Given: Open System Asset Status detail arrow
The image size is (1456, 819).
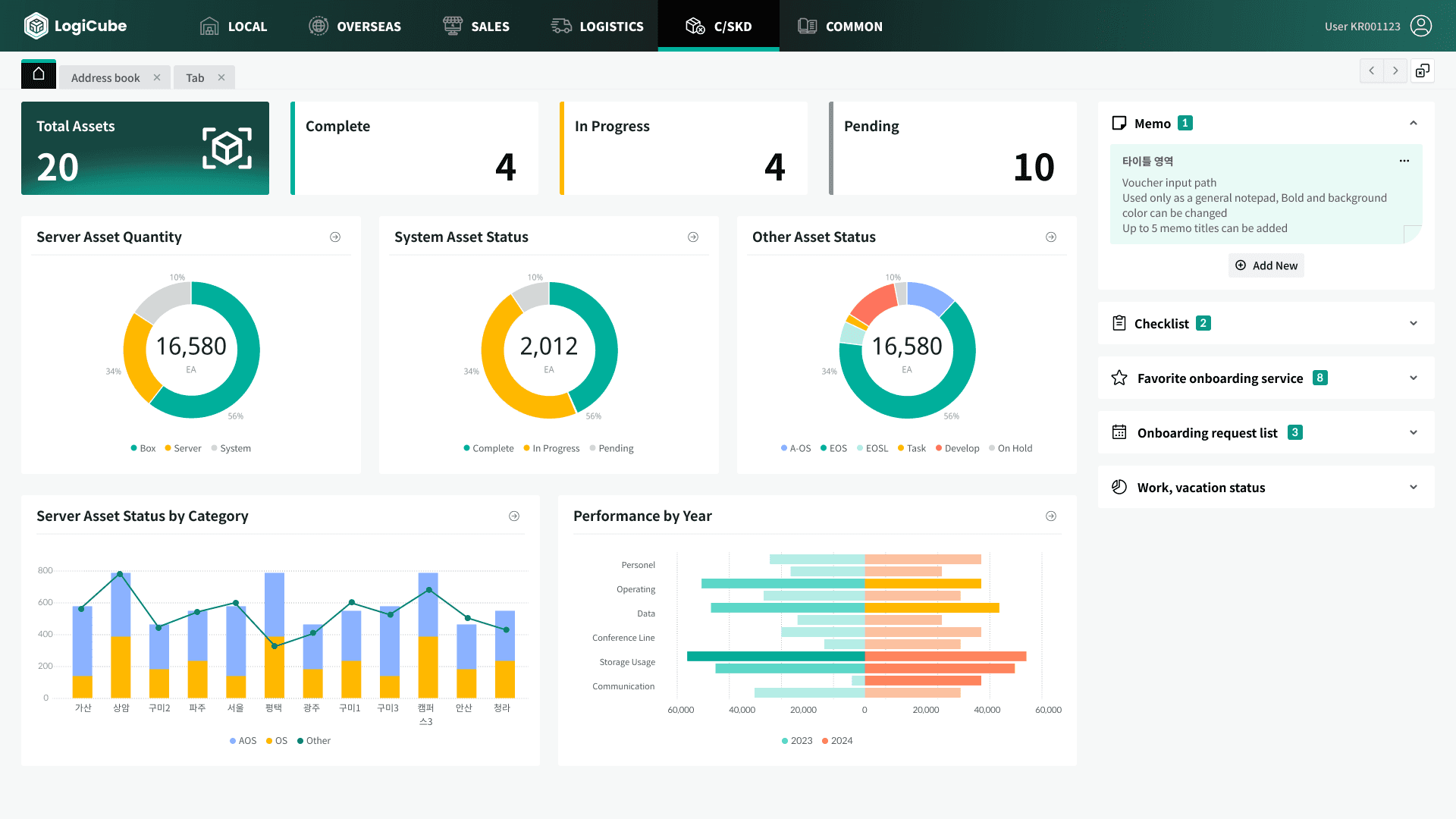Looking at the screenshot, I should [693, 237].
